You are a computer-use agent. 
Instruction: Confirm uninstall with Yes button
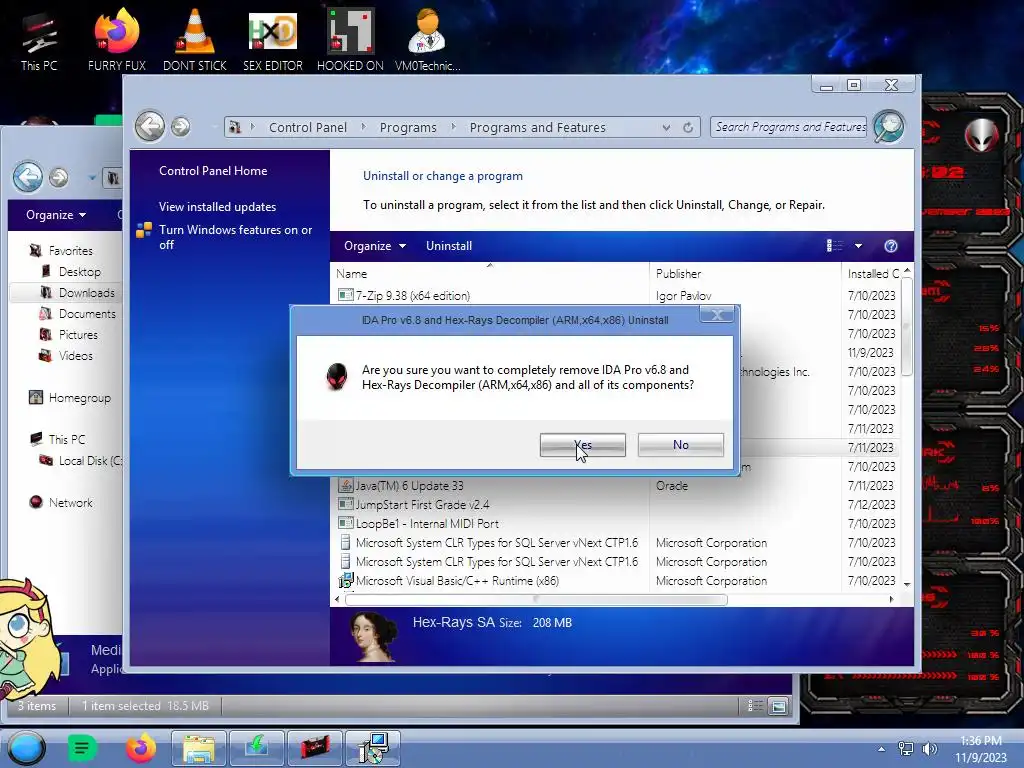583,445
